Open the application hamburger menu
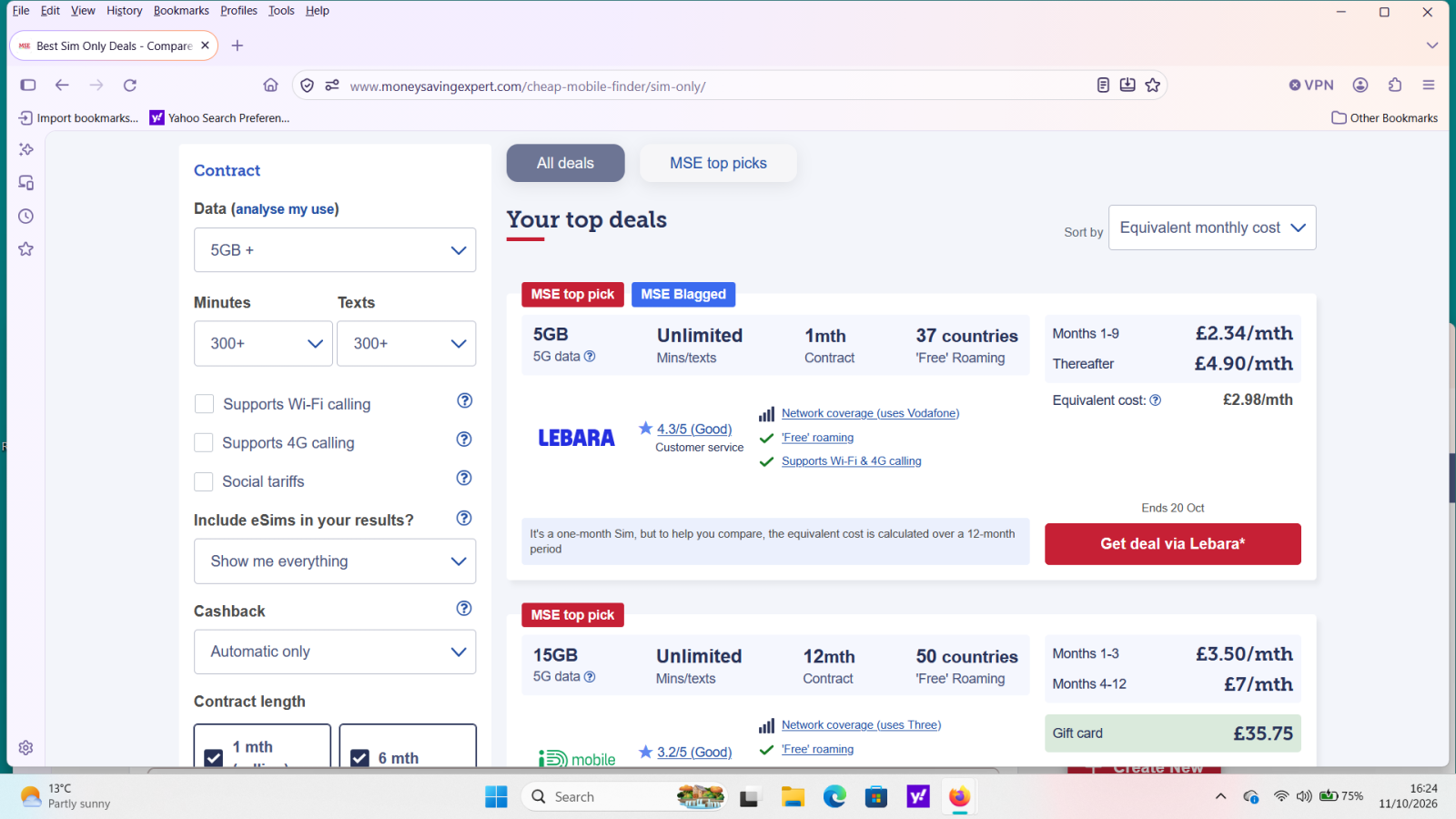 coord(1429,85)
